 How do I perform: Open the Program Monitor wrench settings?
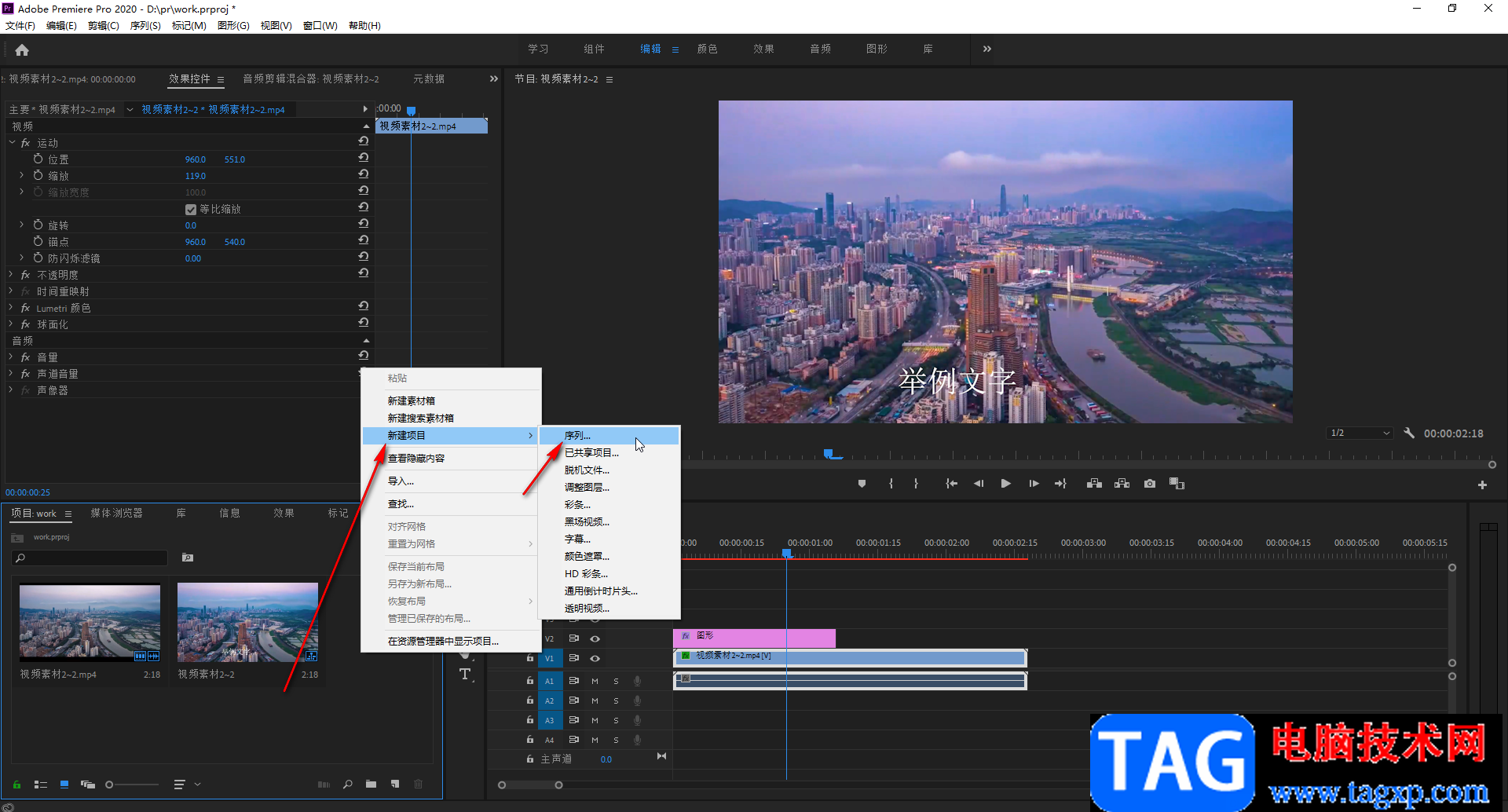[1409, 433]
